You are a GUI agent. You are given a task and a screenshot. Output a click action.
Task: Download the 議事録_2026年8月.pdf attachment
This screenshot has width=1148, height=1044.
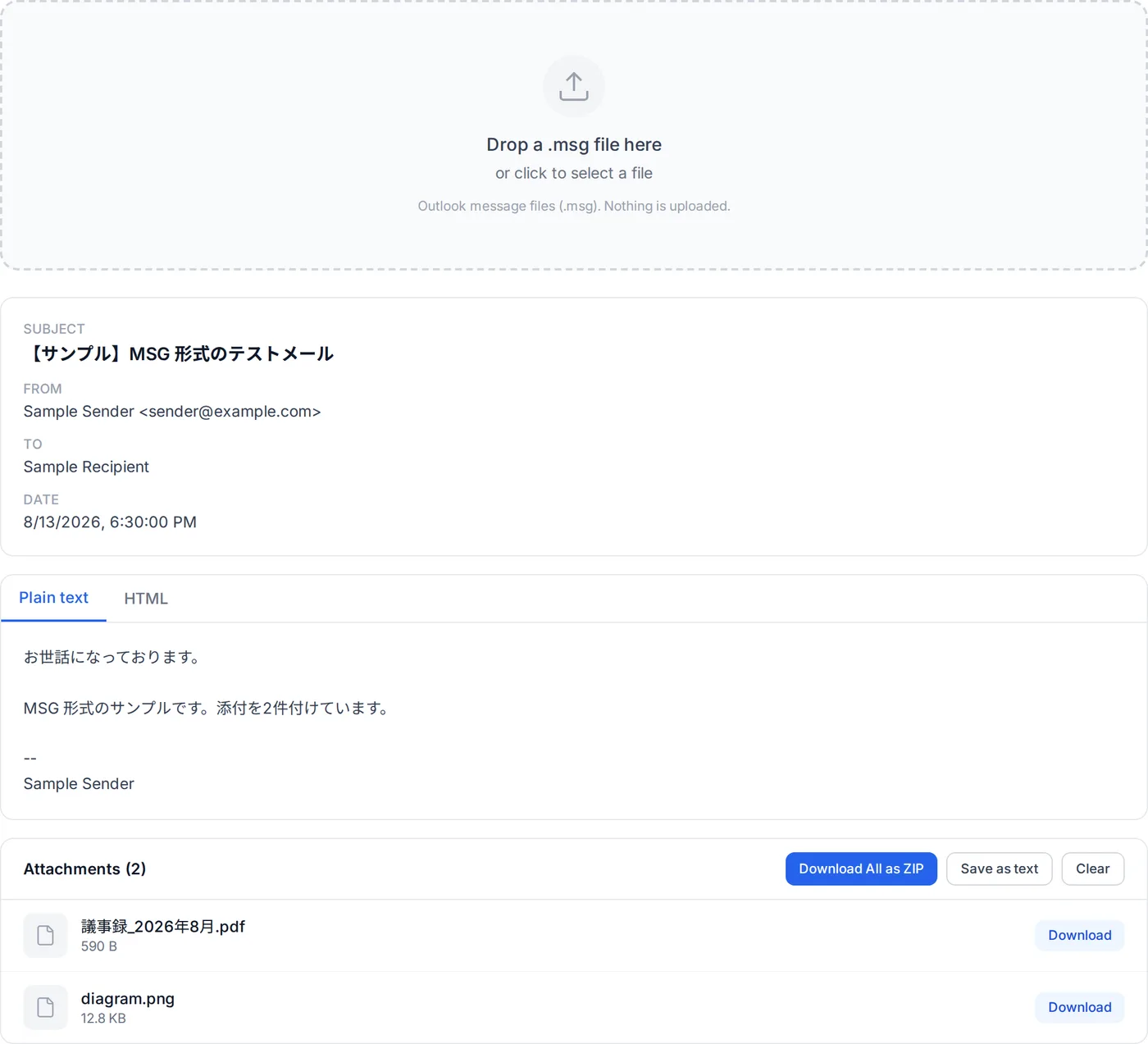pos(1079,935)
